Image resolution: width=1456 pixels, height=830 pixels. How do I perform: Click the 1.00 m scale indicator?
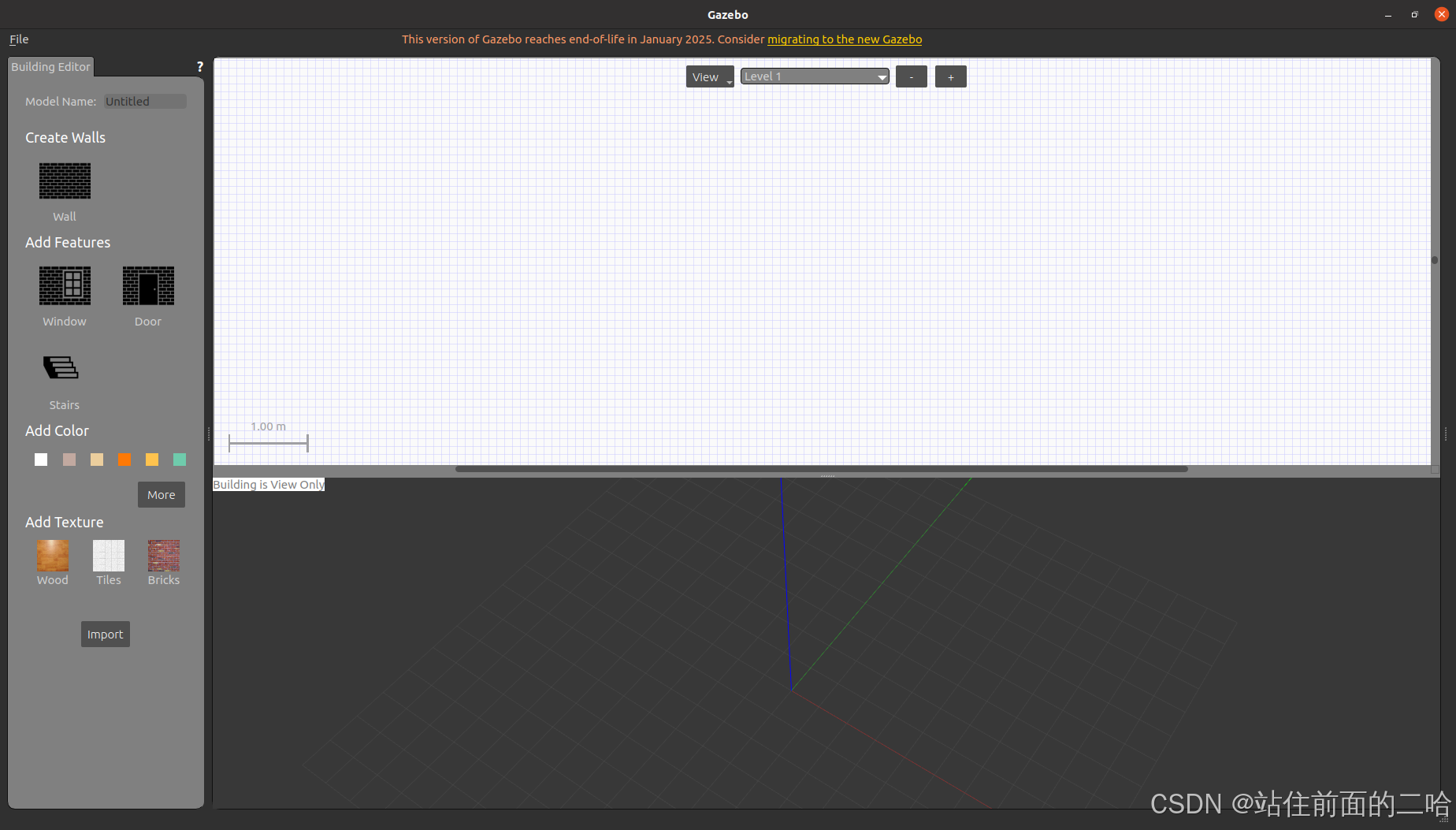[x=269, y=435]
